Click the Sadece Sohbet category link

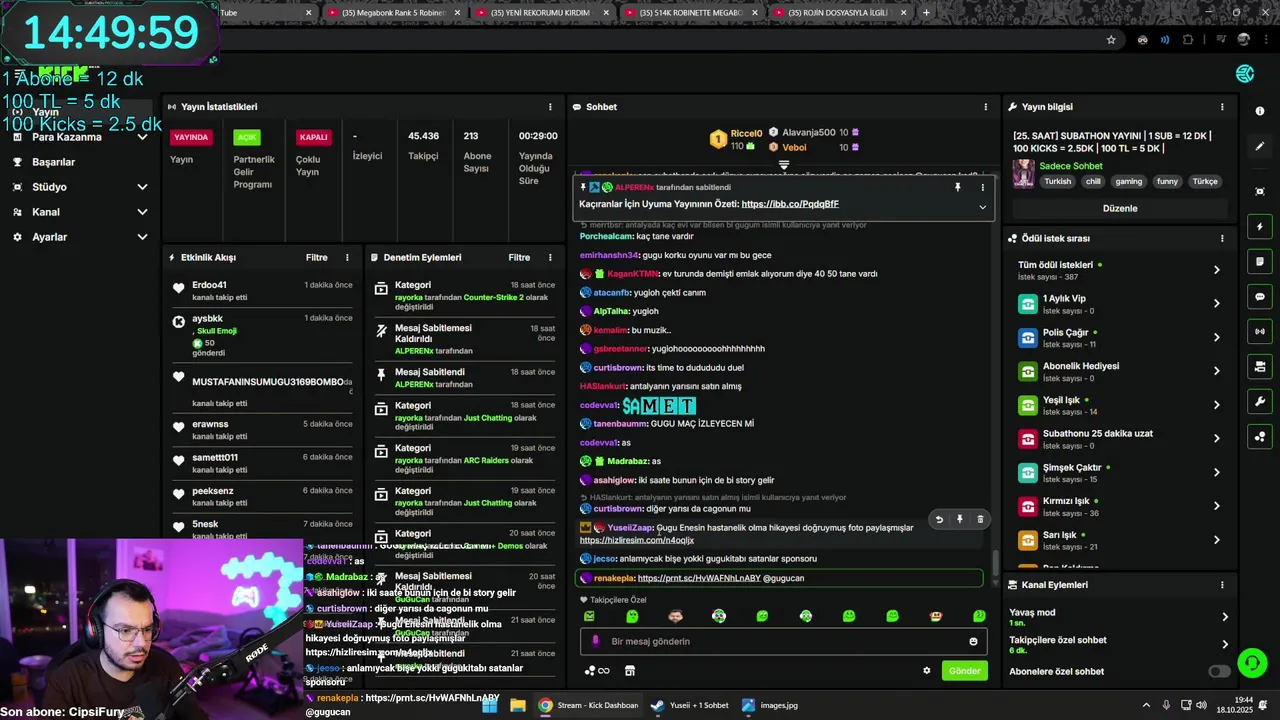click(x=1071, y=166)
